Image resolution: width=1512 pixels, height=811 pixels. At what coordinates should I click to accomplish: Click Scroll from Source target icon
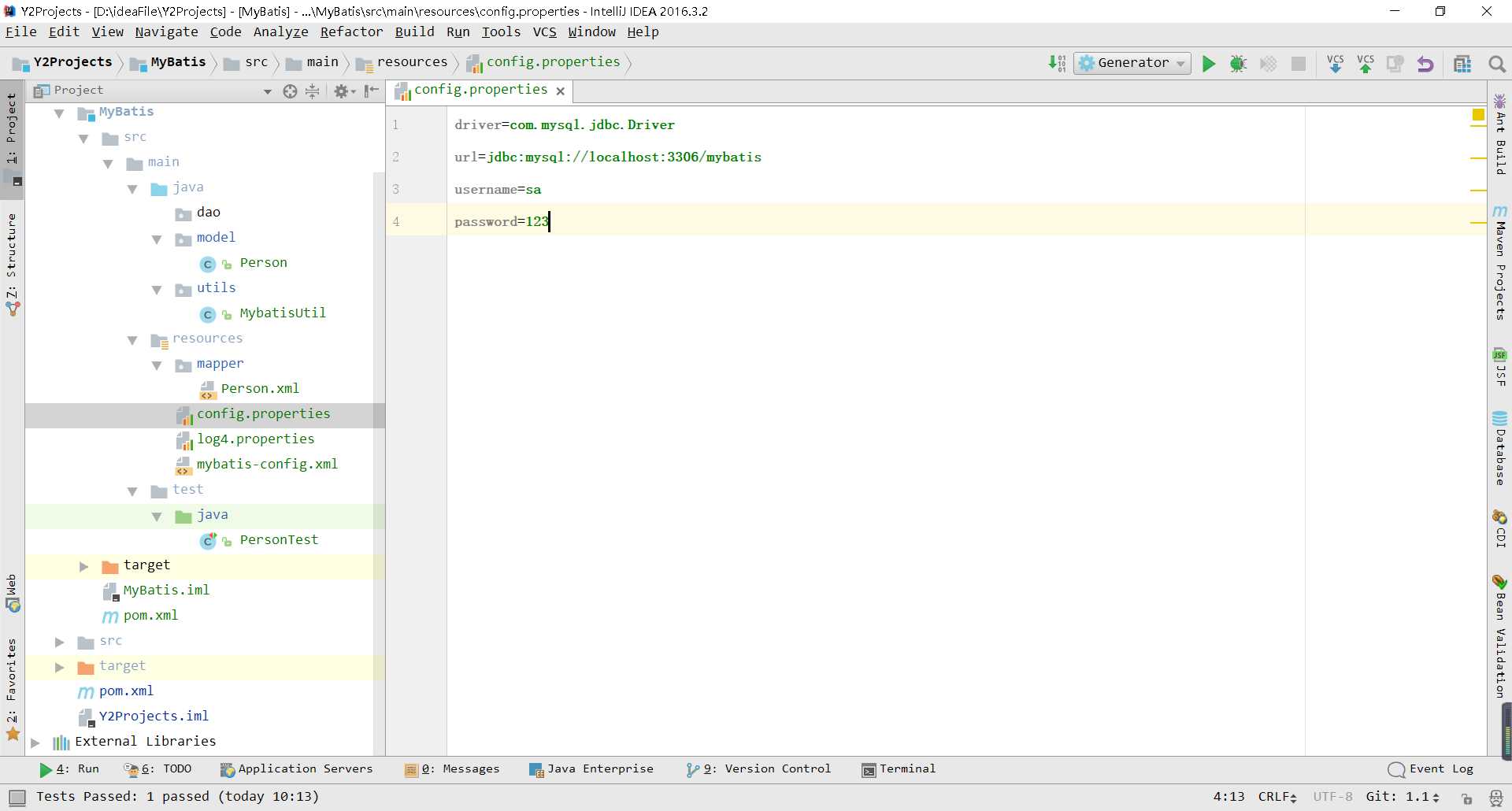[290, 91]
